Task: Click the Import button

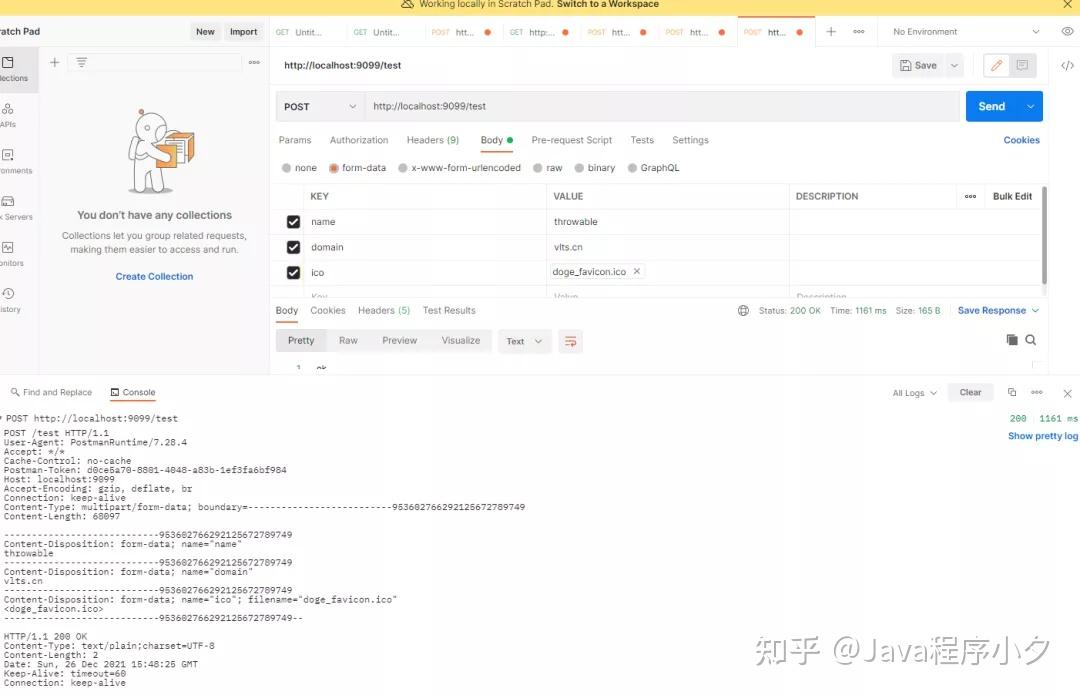Action: (x=243, y=32)
